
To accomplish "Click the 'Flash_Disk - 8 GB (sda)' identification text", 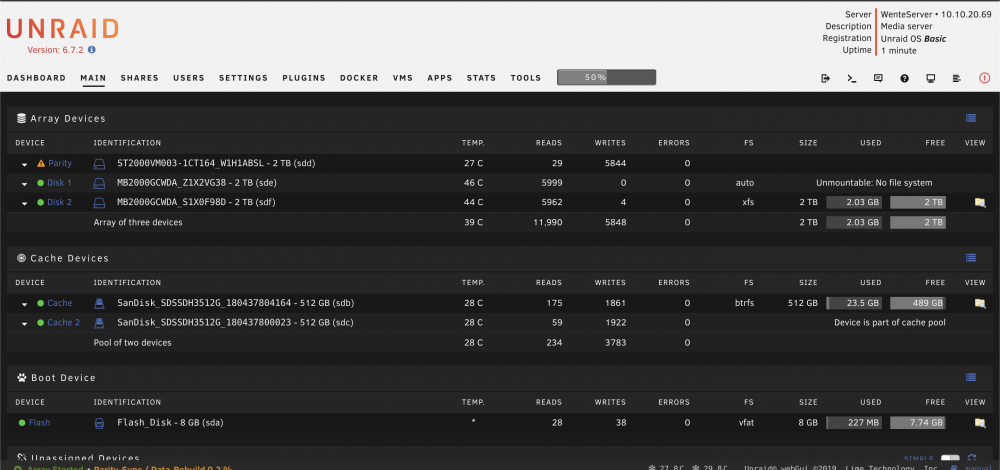I will point(170,423).
